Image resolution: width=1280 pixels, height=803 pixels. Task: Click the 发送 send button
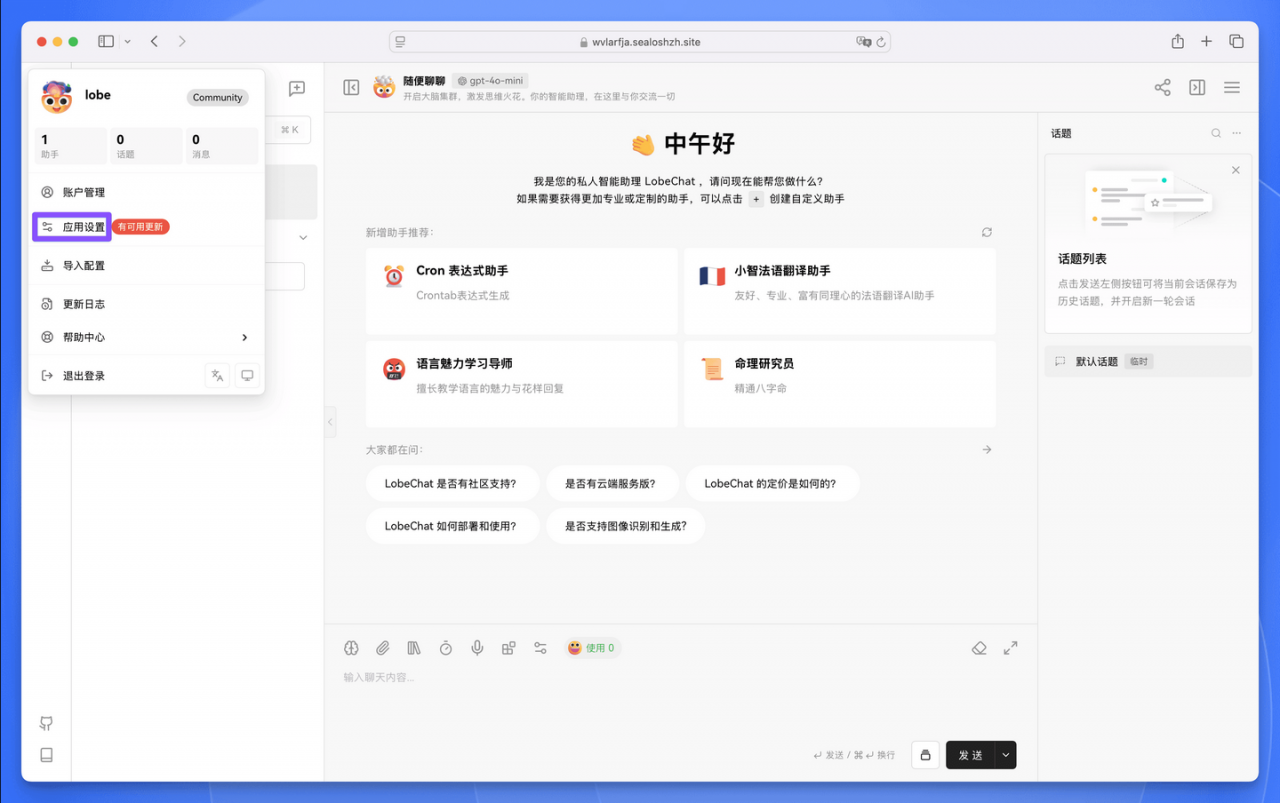click(x=970, y=755)
